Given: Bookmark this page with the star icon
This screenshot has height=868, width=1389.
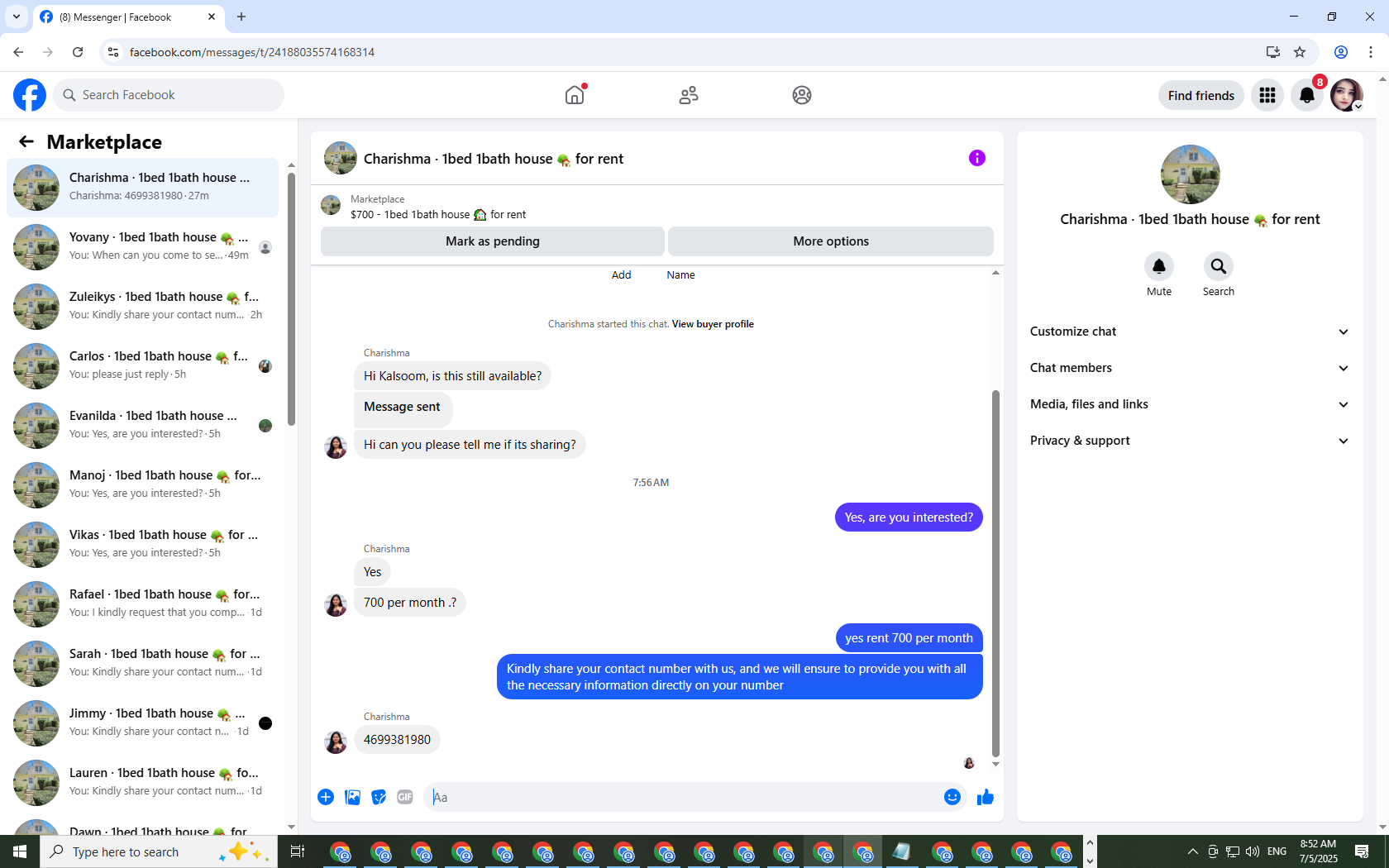Looking at the screenshot, I should pyautogui.click(x=1300, y=52).
